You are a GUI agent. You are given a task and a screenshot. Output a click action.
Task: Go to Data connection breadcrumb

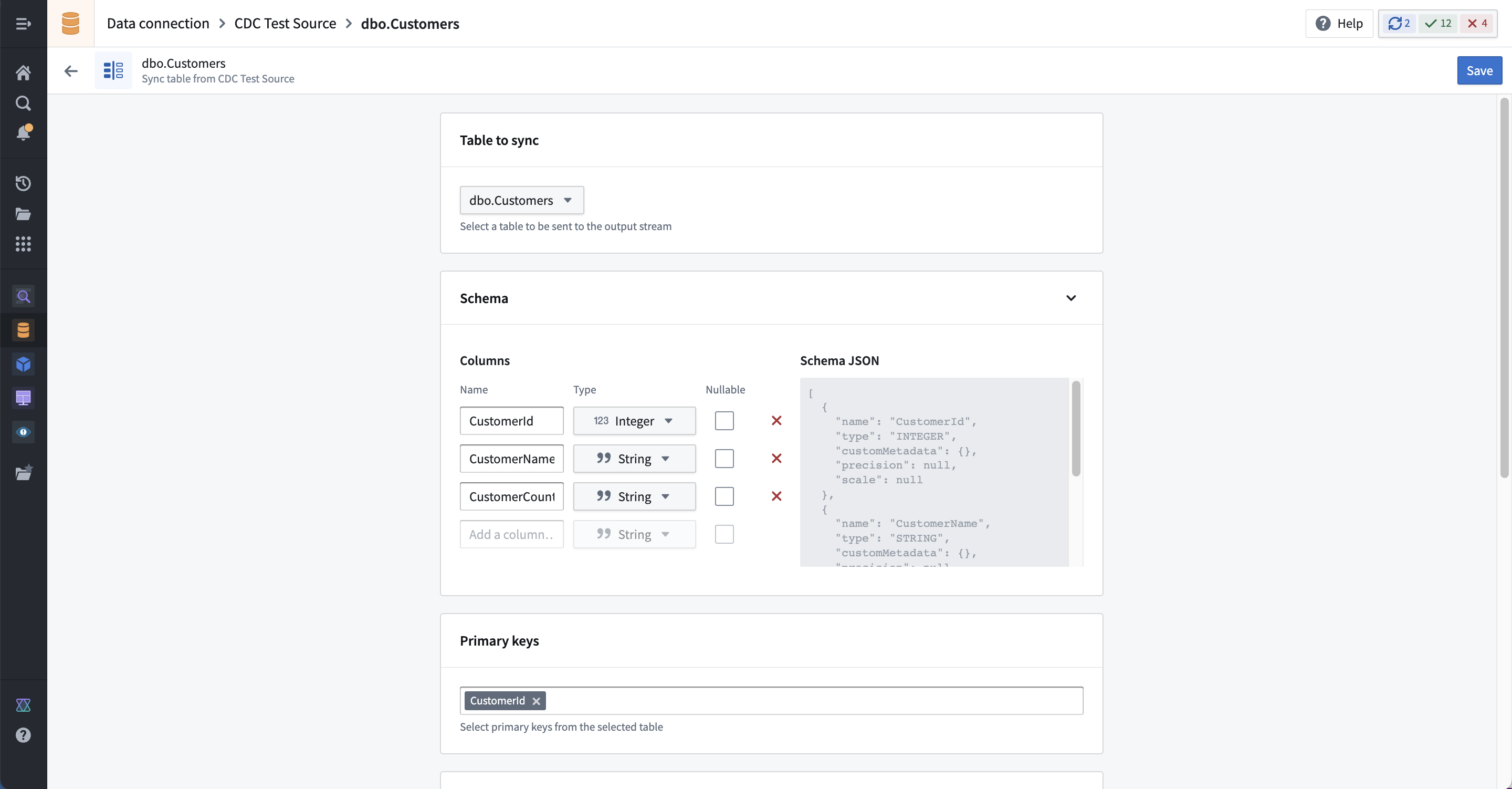[158, 24]
